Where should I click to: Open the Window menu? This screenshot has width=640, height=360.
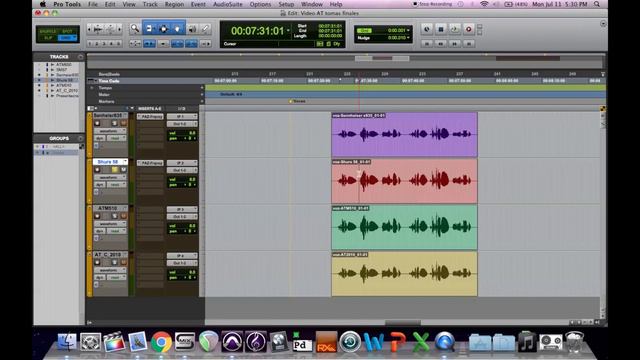pos(312,4)
